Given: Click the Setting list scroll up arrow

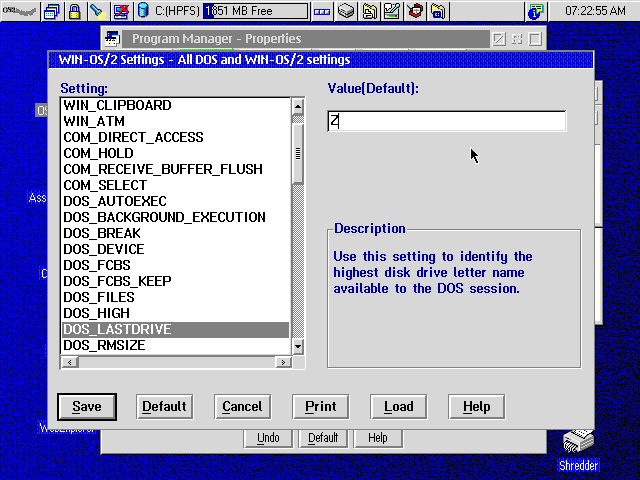Looking at the screenshot, I should point(298,107).
